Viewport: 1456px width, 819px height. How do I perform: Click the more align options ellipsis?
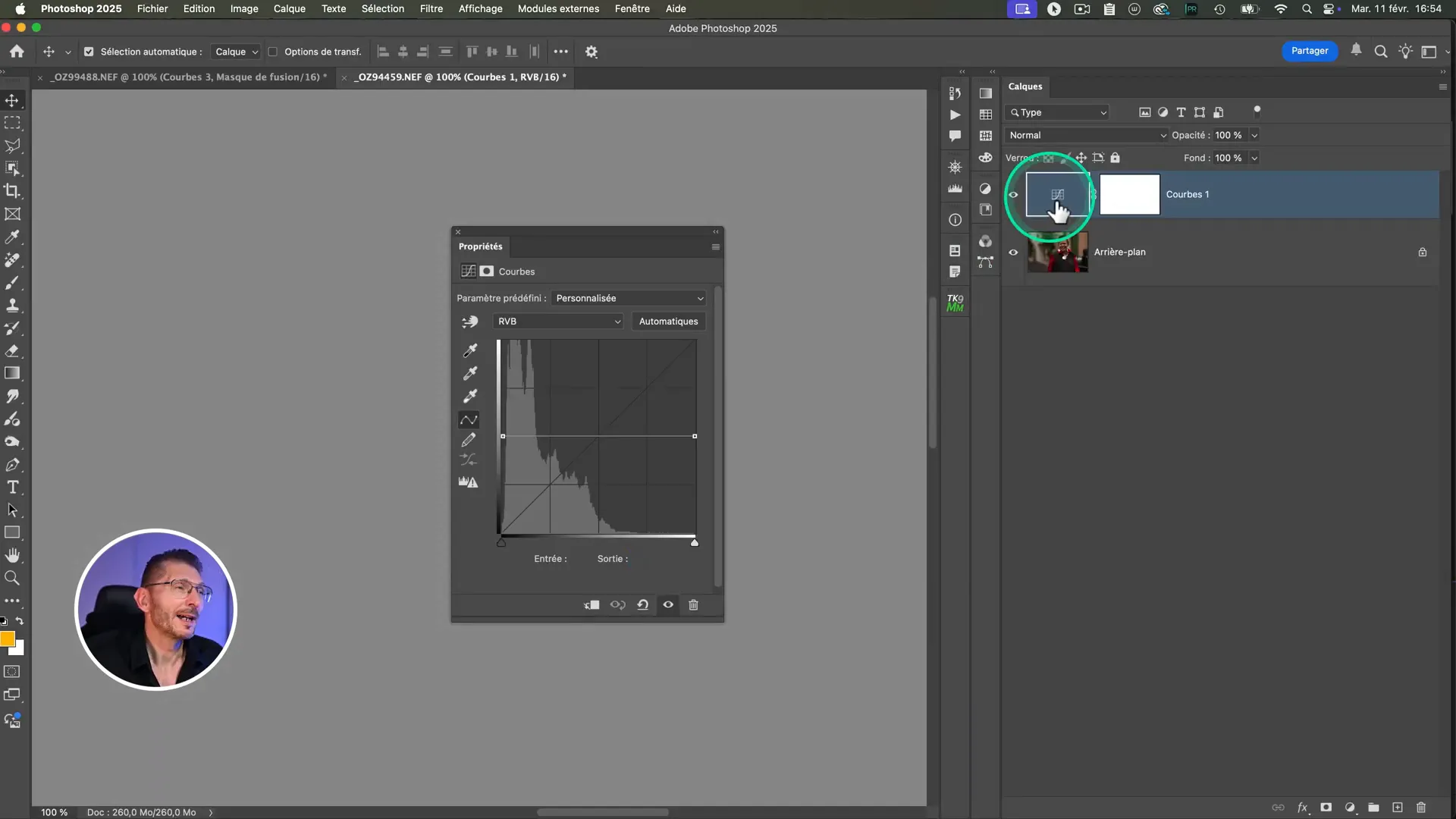[x=561, y=52]
